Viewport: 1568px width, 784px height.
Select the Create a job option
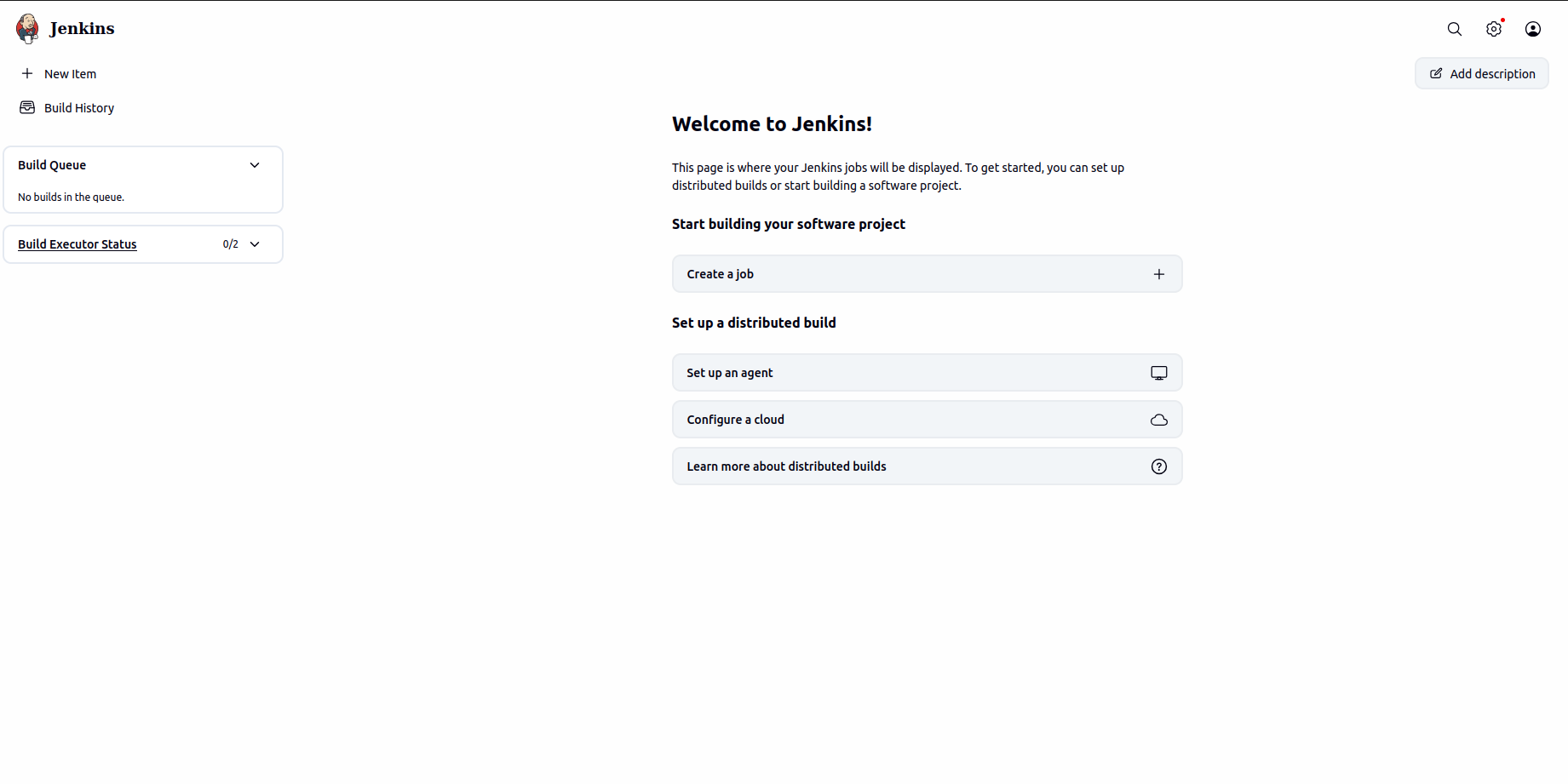[721, 274]
